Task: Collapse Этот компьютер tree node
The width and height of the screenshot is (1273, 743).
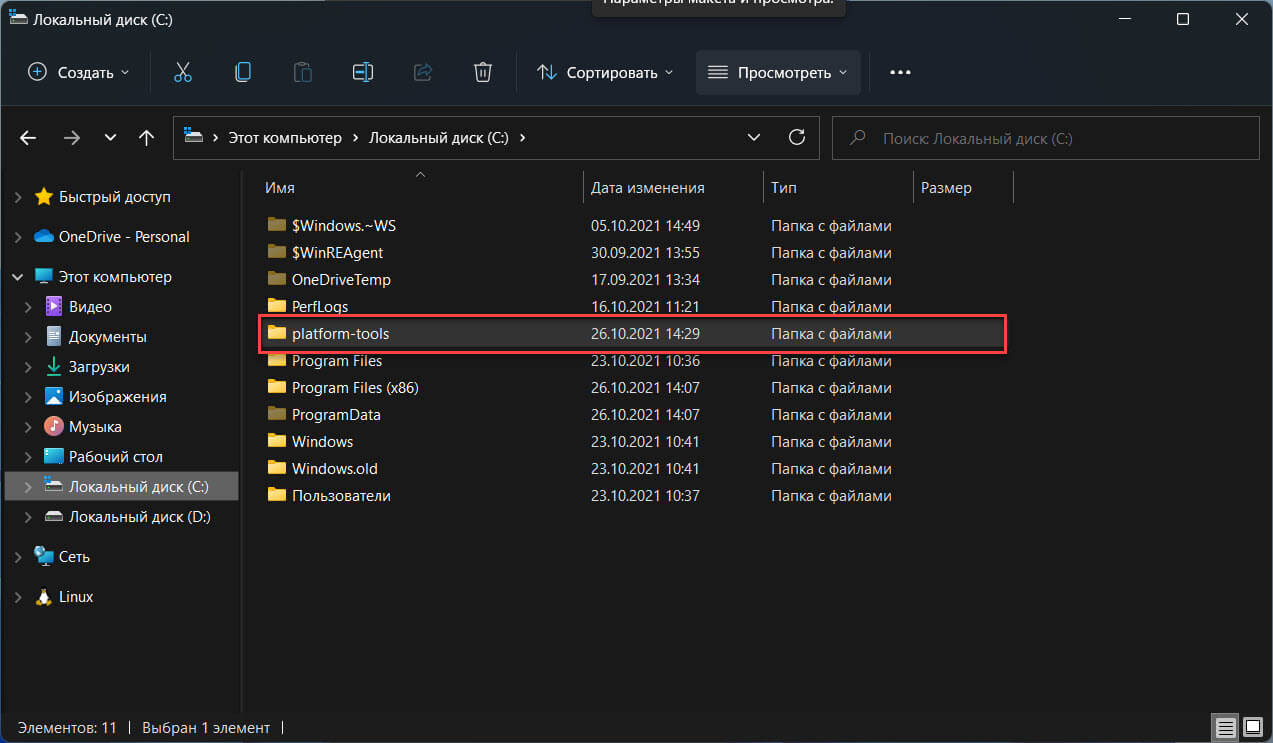Action: click(x=18, y=277)
